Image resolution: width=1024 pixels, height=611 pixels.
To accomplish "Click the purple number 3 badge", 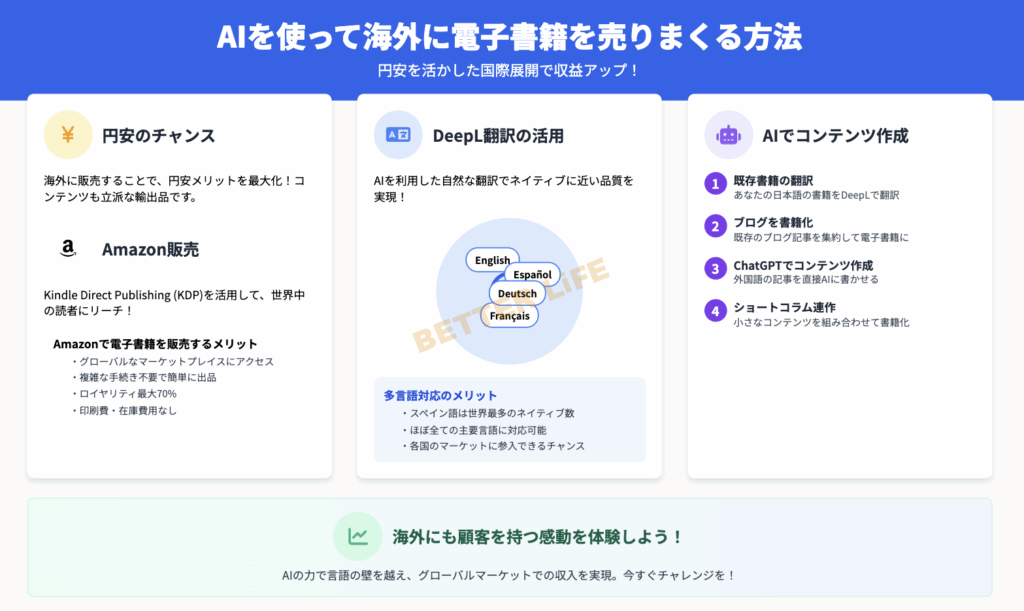I will coord(714,268).
